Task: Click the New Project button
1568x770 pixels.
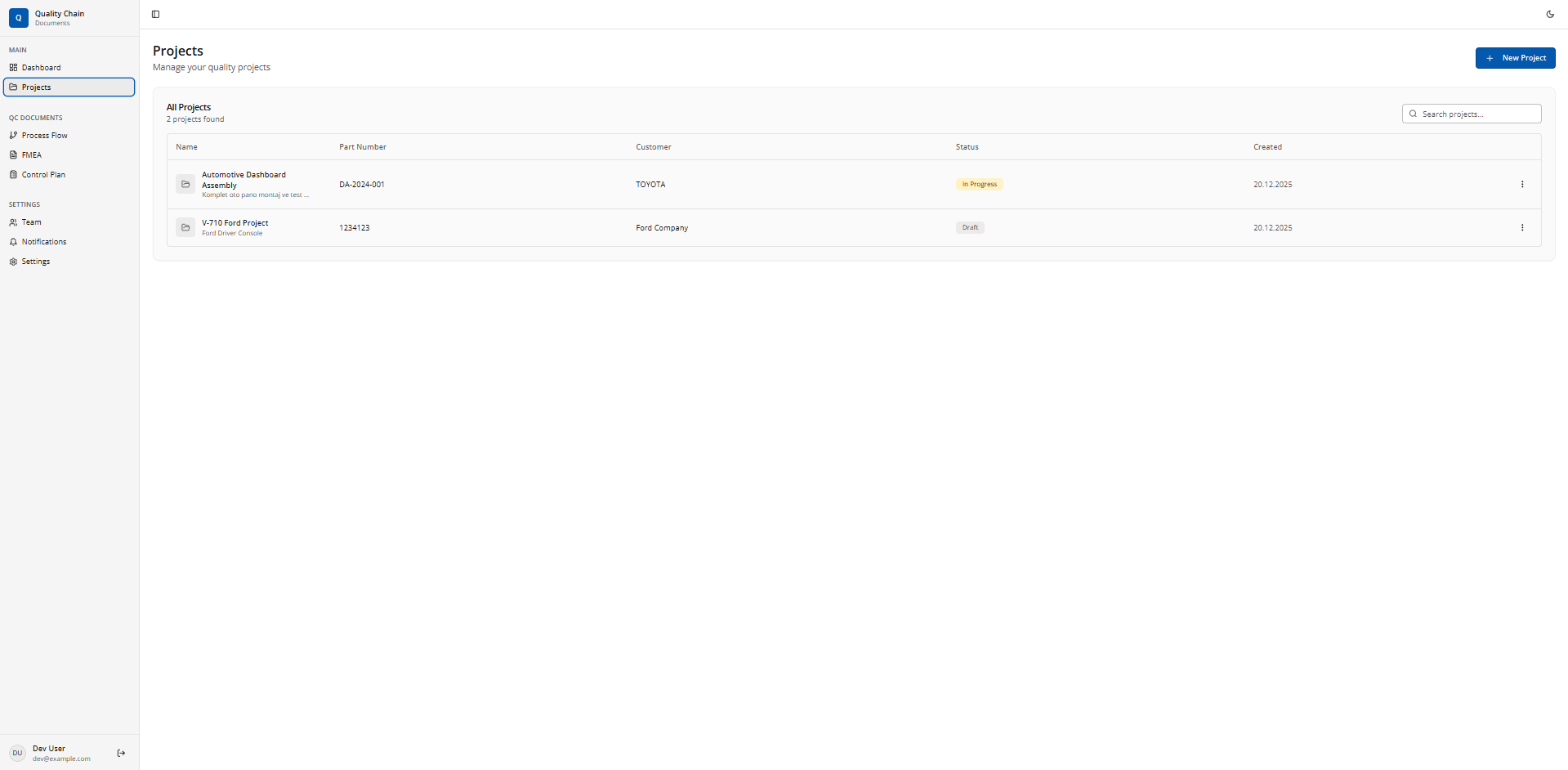Action: (1515, 58)
